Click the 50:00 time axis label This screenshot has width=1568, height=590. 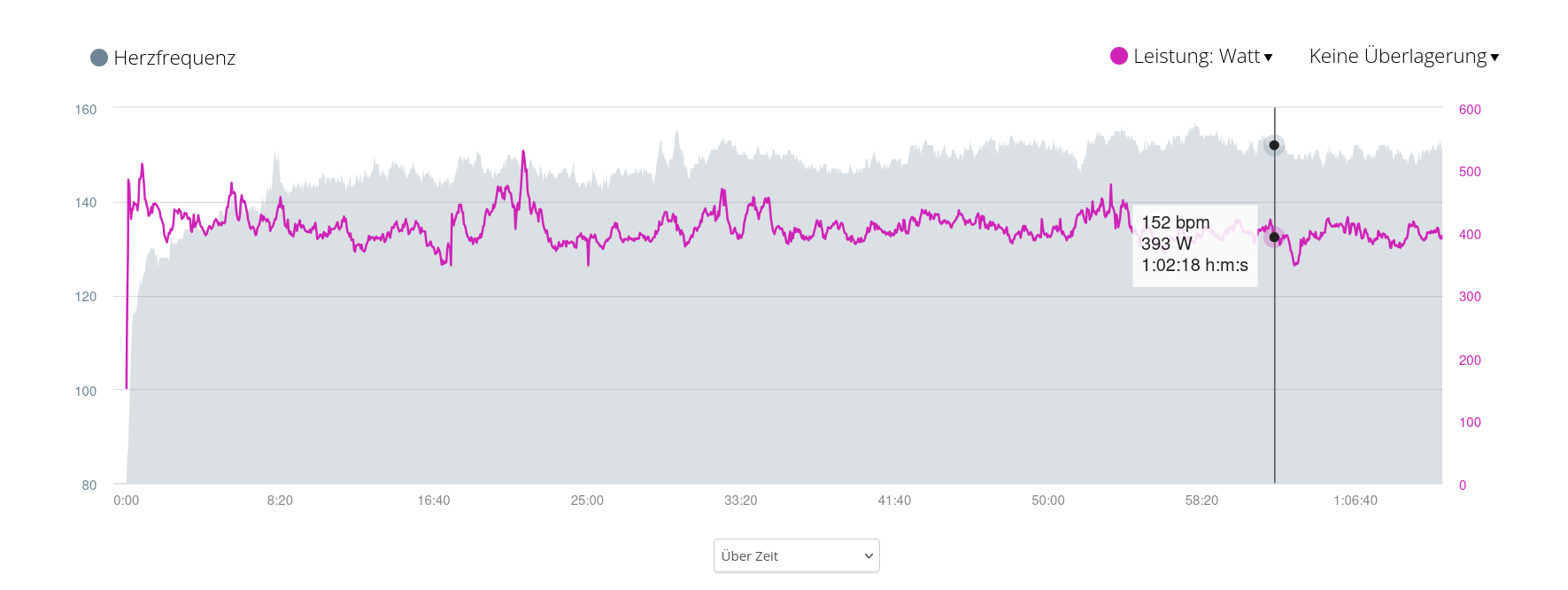1047,501
